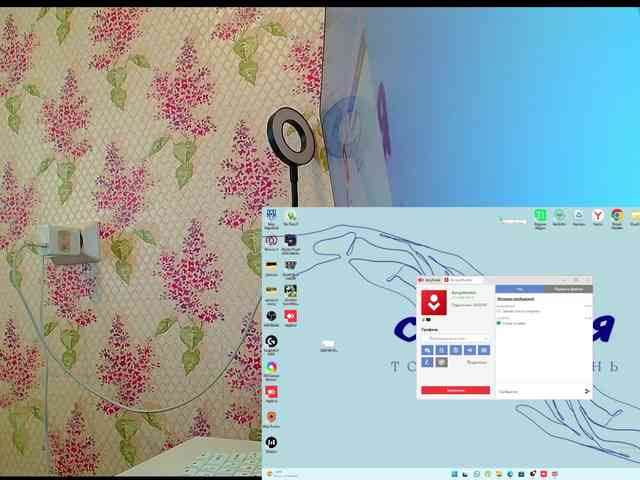Open the colorful ring desktop icon

pos(271,369)
